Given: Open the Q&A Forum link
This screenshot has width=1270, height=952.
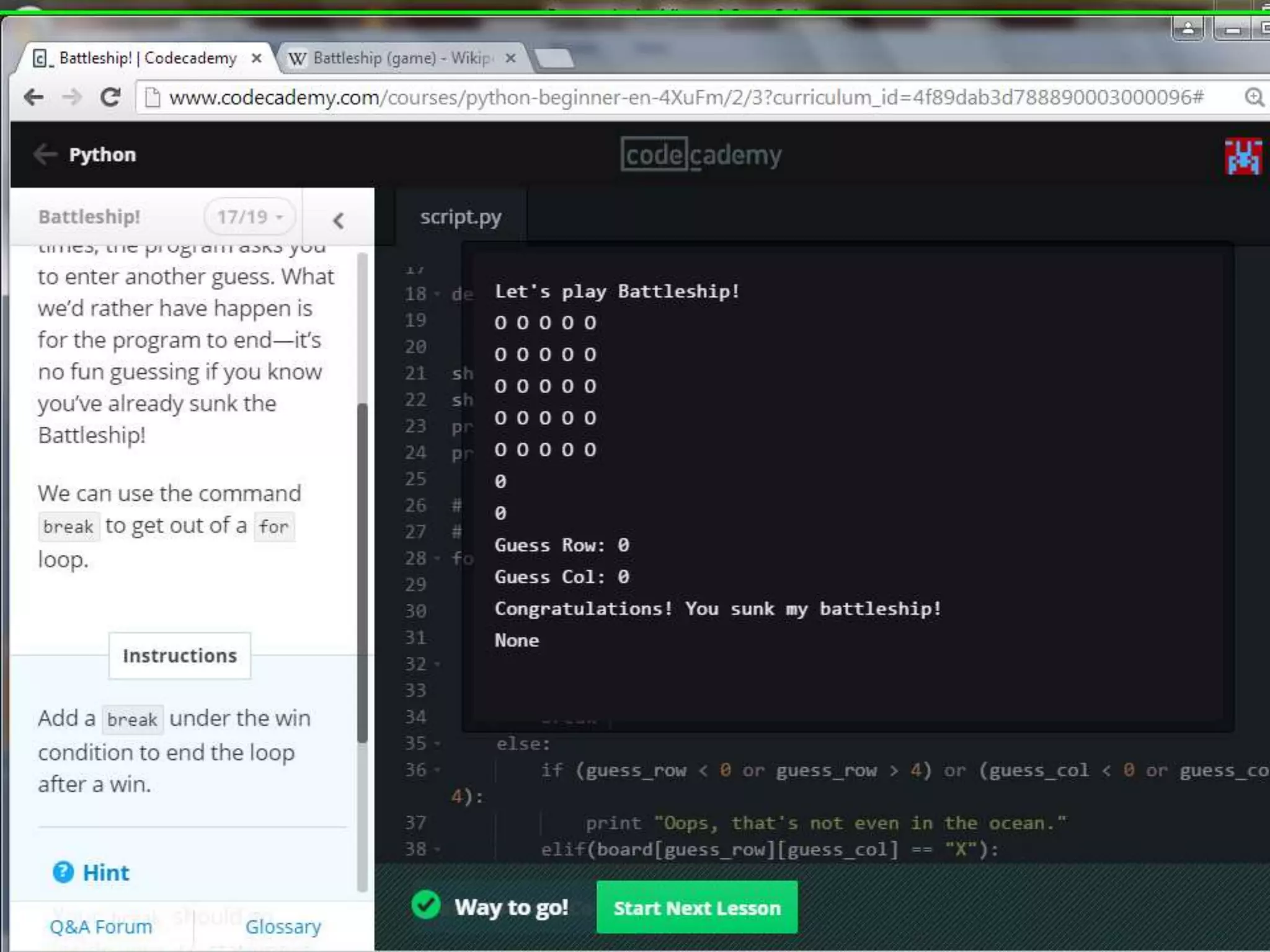Looking at the screenshot, I should coord(100,927).
